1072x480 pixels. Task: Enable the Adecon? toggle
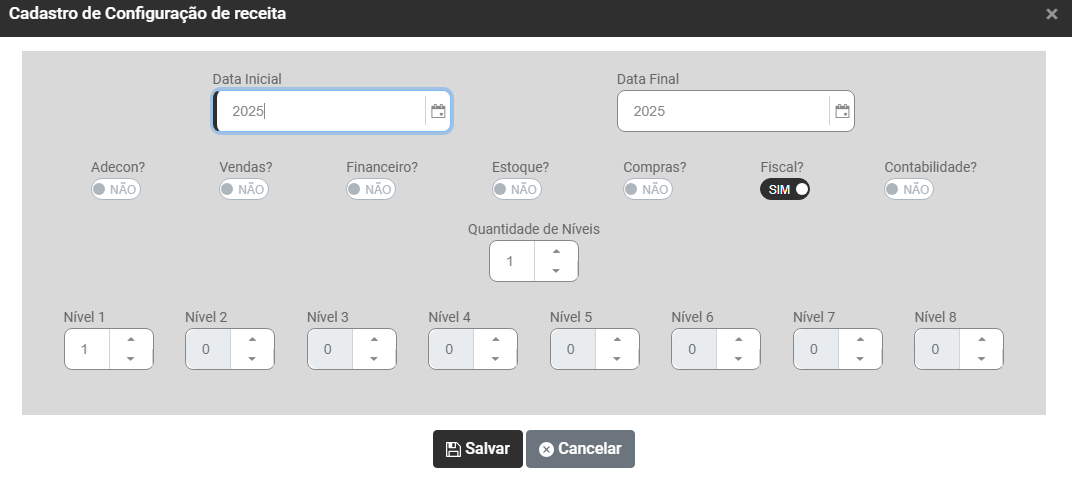pyautogui.click(x=116, y=189)
